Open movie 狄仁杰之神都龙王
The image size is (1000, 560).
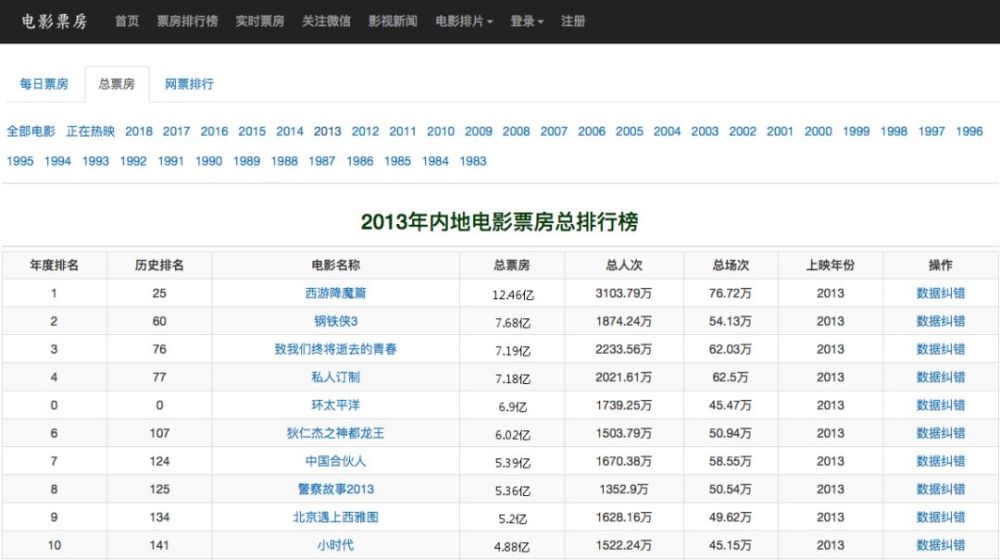coord(335,433)
